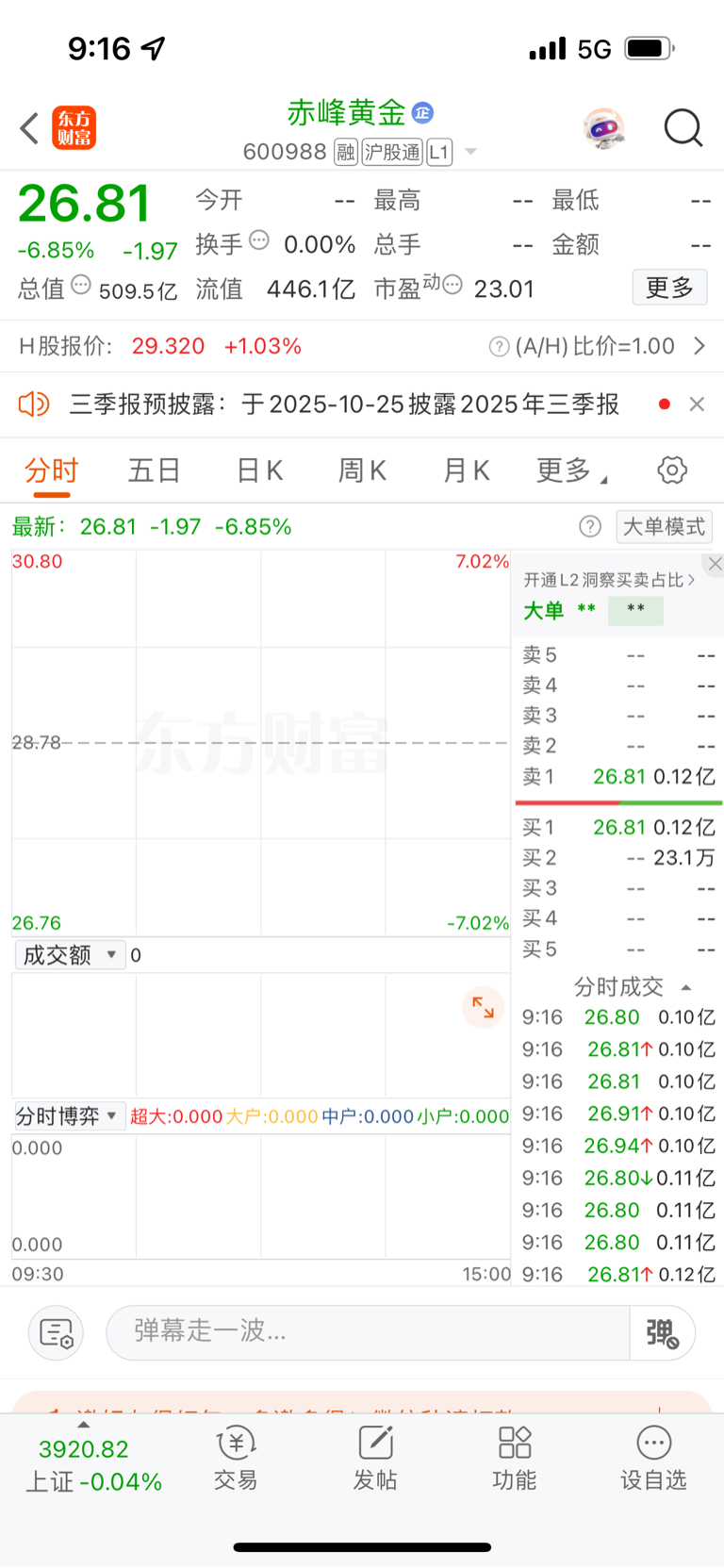The image size is (724, 1568).
Task: Collapse 分时成交 with triangle arrow
Action: tap(686, 987)
